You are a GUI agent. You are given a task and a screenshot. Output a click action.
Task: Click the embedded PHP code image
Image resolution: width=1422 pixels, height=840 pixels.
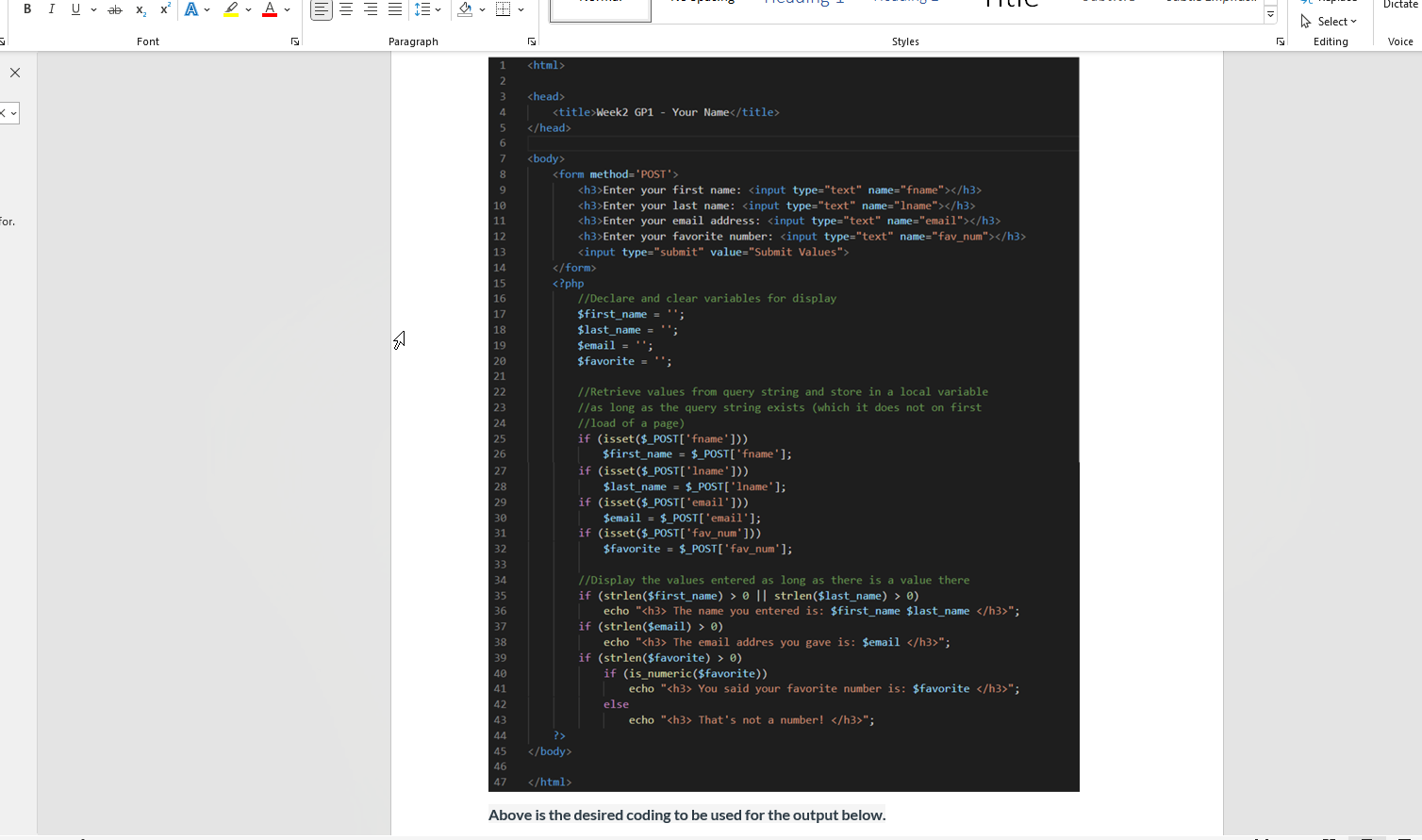tap(784, 424)
